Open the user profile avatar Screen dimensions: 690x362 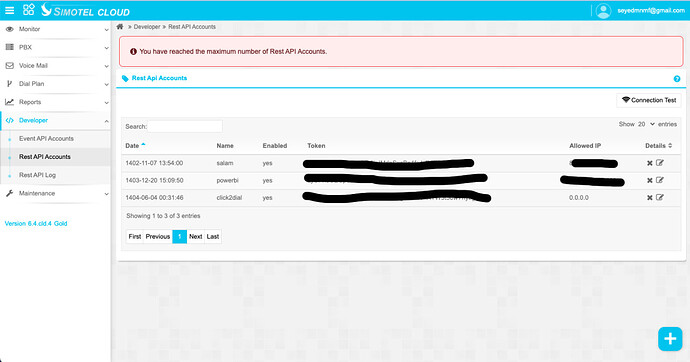pyautogui.click(x=603, y=11)
